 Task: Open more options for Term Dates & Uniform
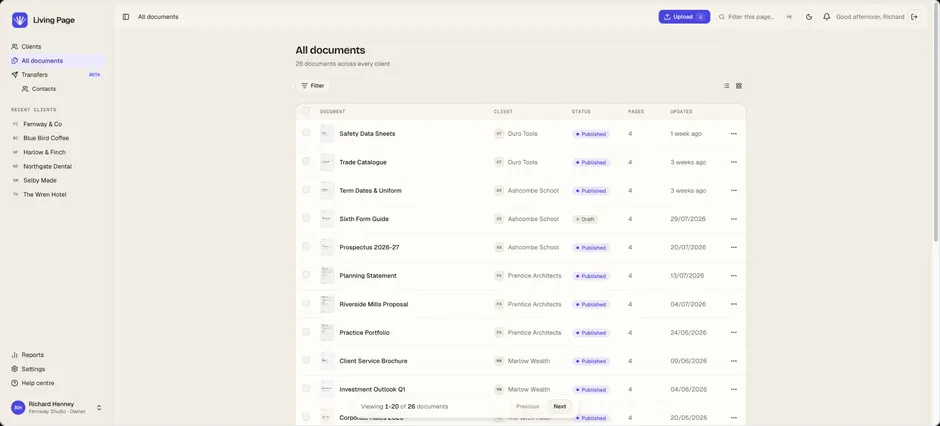(x=734, y=191)
